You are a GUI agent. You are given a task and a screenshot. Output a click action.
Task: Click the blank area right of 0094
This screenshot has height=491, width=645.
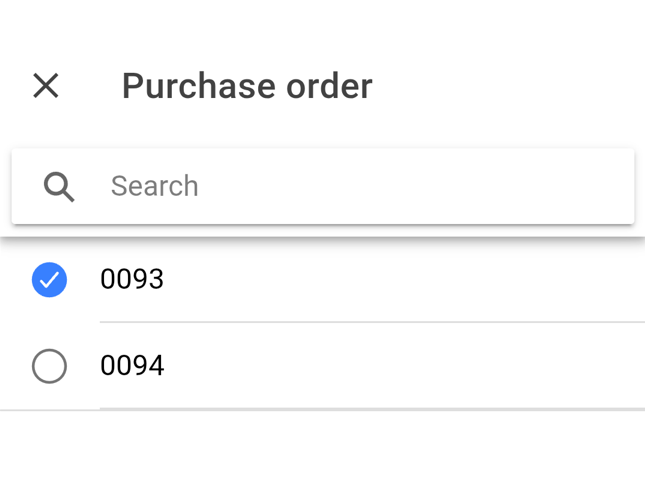click(x=450, y=366)
